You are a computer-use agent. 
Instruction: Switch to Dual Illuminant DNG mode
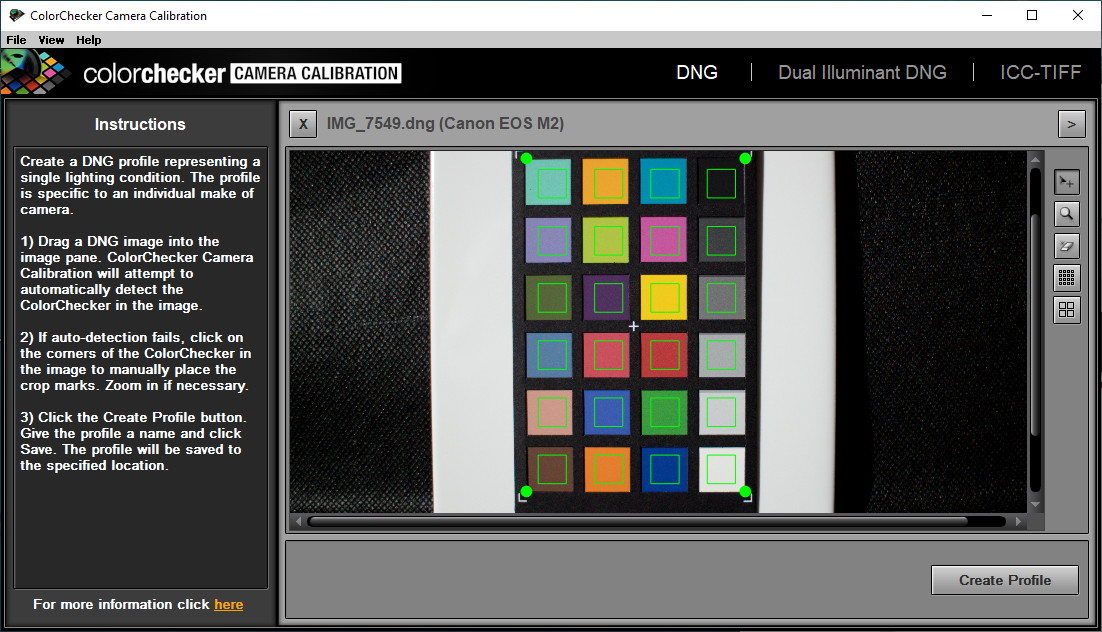pyautogui.click(x=862, y=72)
